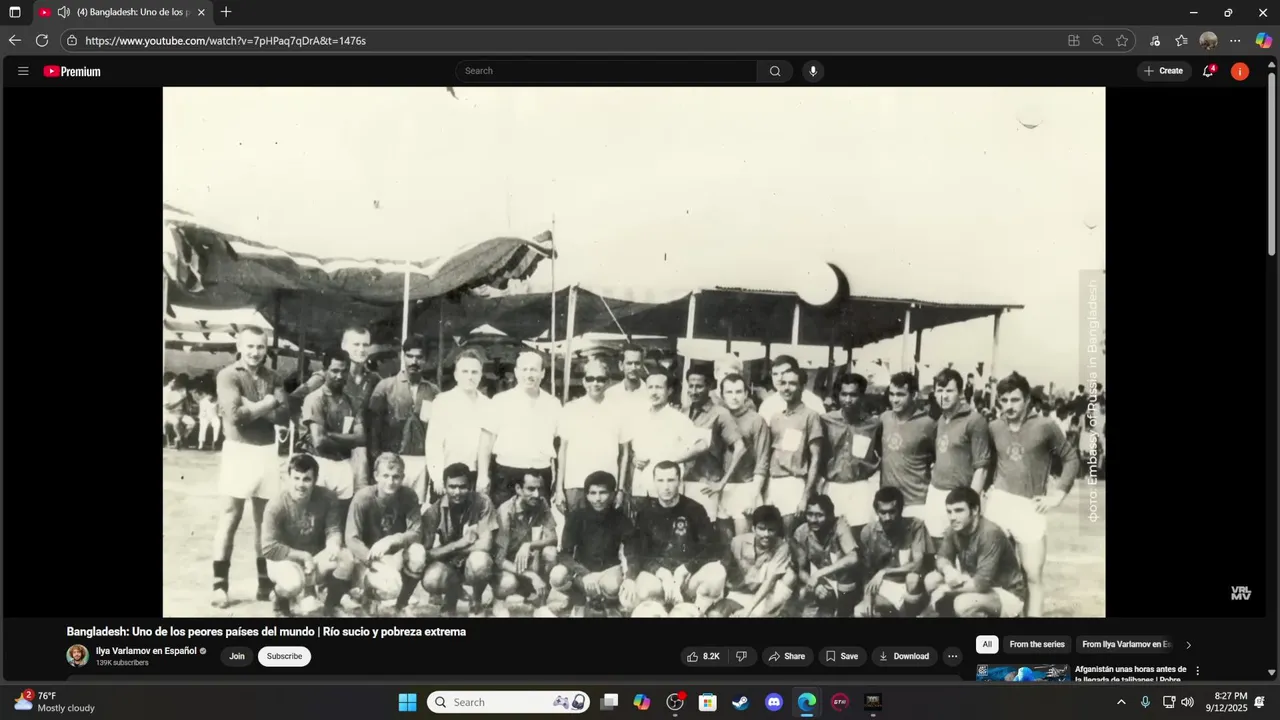Open the YouTube account avatar menu
This screenshot has width=1280, height=720.
pos(1240,71)
